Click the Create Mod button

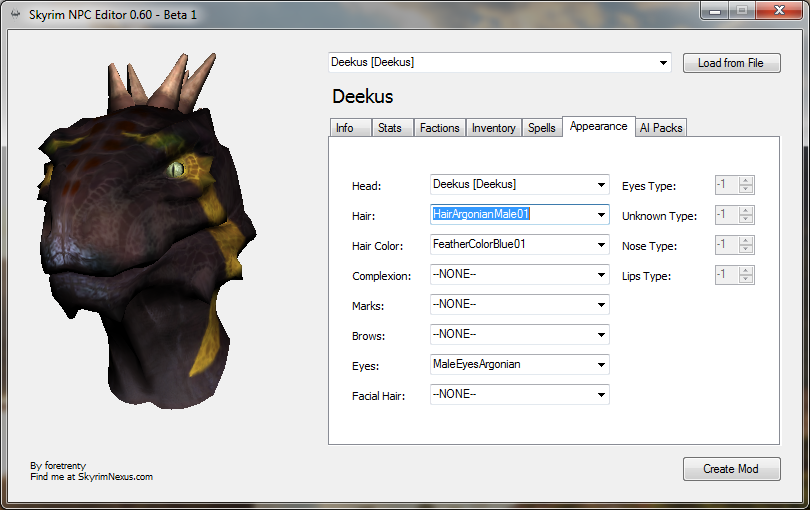pos(731,469)
